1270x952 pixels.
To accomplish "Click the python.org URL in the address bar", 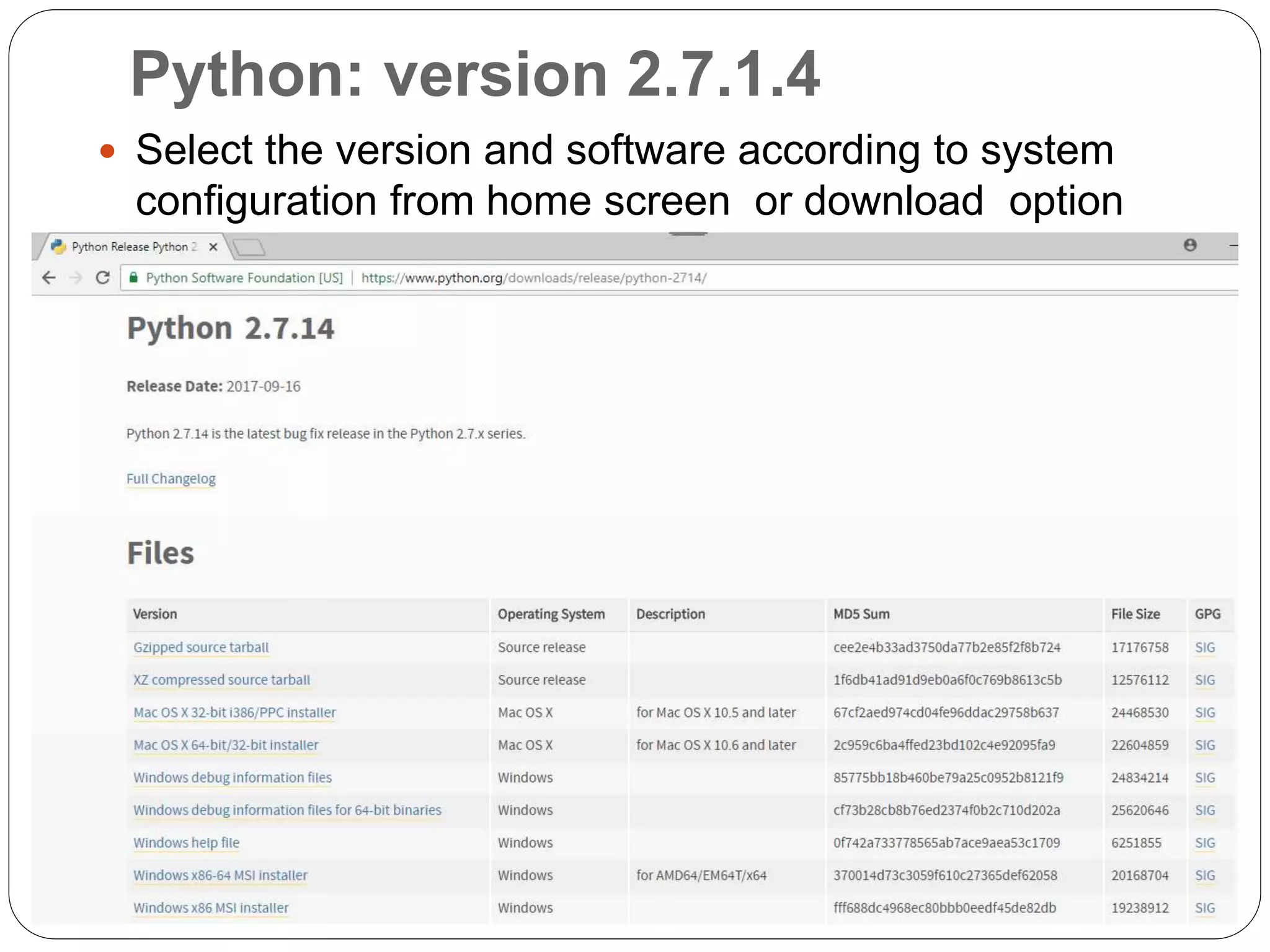I will tap(534, 278).
